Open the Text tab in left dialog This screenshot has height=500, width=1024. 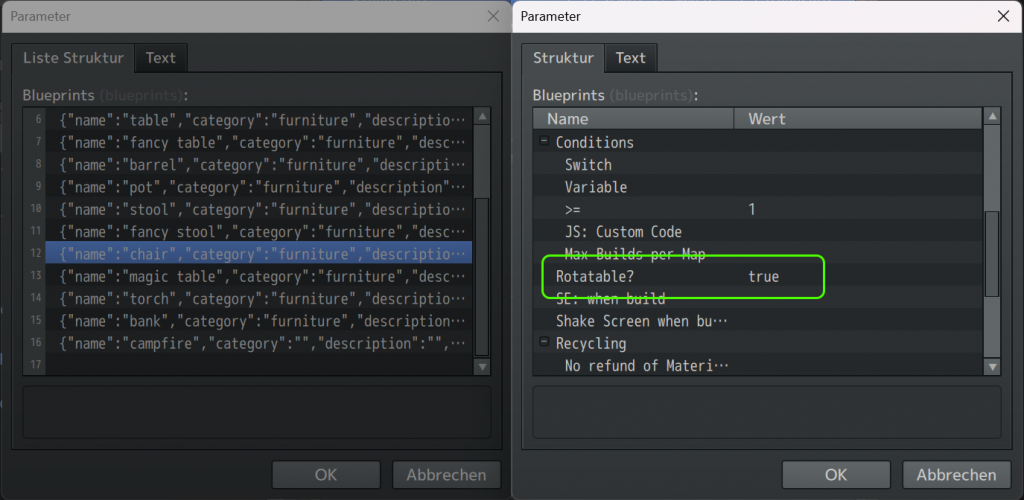[160, 58]
